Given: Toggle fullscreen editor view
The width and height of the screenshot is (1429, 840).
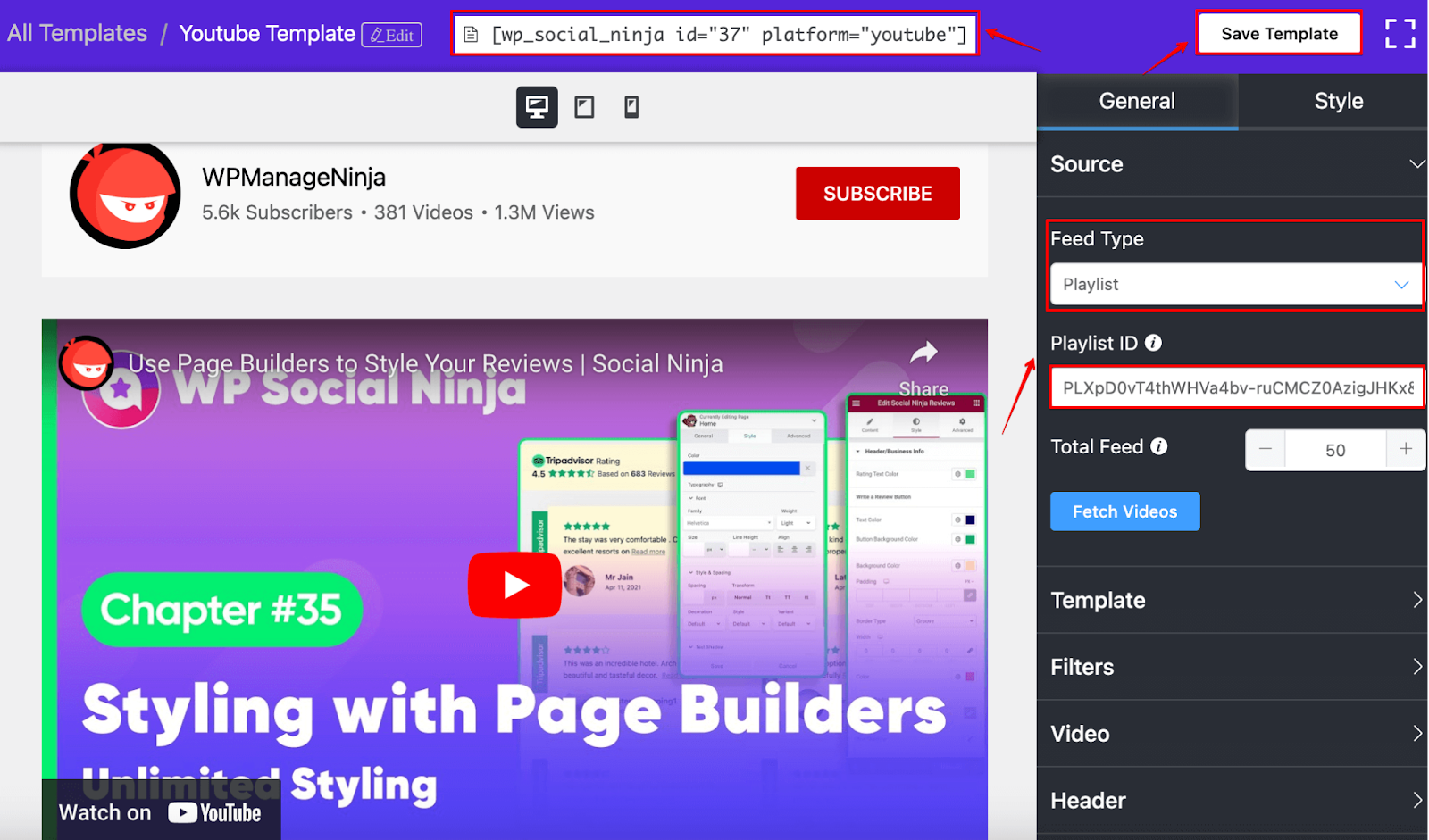Looking at the screenshot, I should 1400,34.
